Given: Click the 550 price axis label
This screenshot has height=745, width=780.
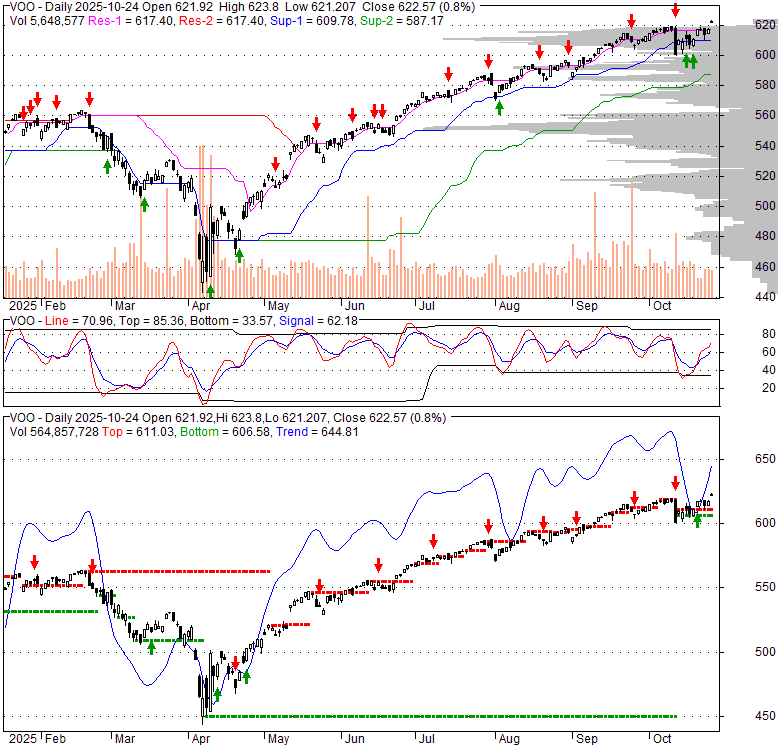Looking at the screenshot, I should pos(765,587).
